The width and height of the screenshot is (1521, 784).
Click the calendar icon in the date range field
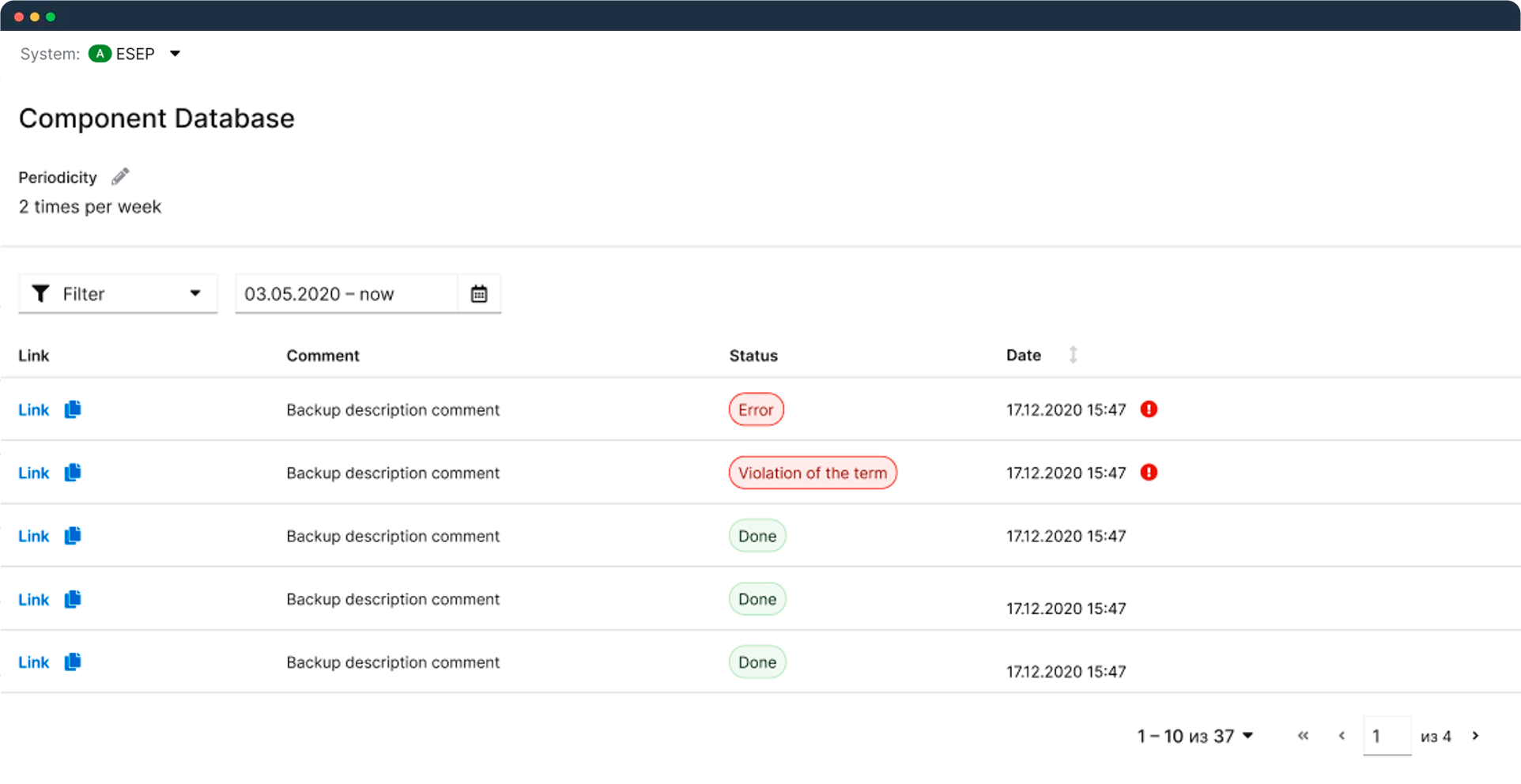(478, 293)
